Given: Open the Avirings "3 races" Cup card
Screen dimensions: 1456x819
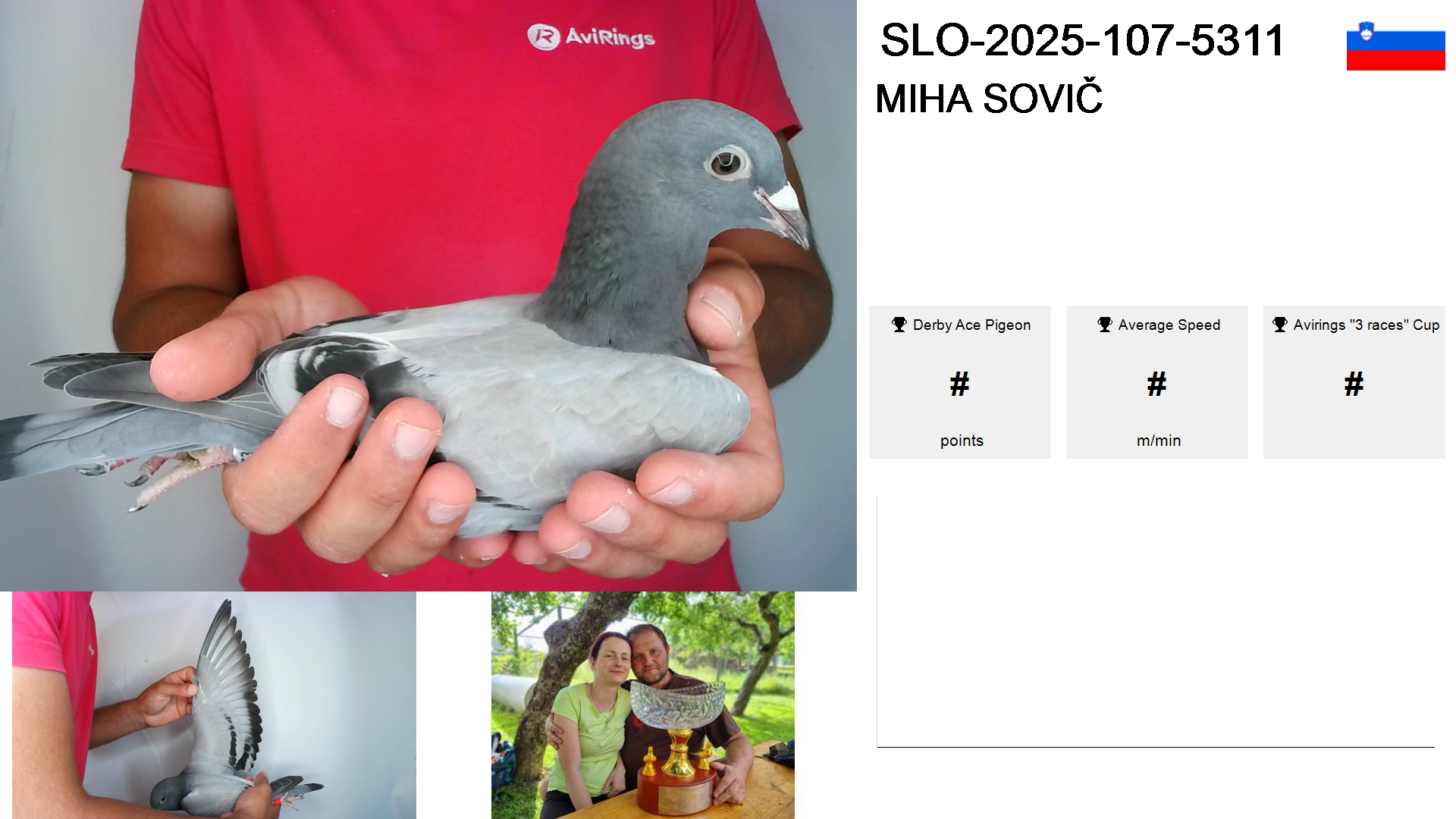Looking at the screenshot, I should point(1354,382).
